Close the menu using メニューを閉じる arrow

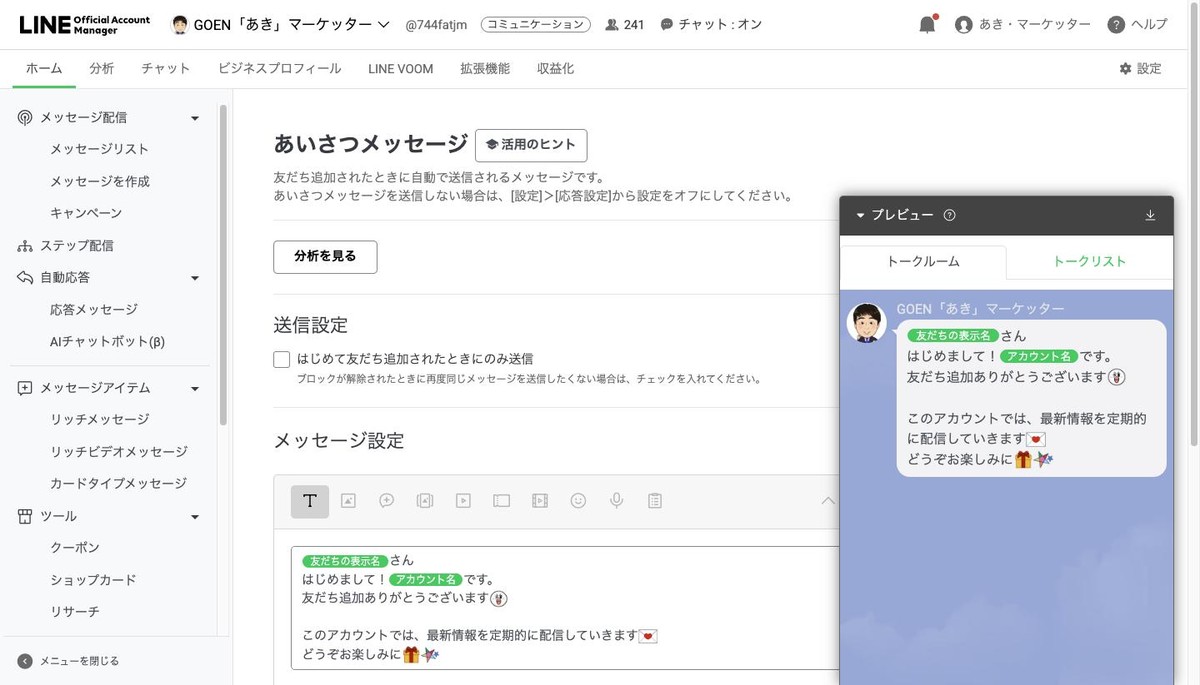[x=25, y=661]
